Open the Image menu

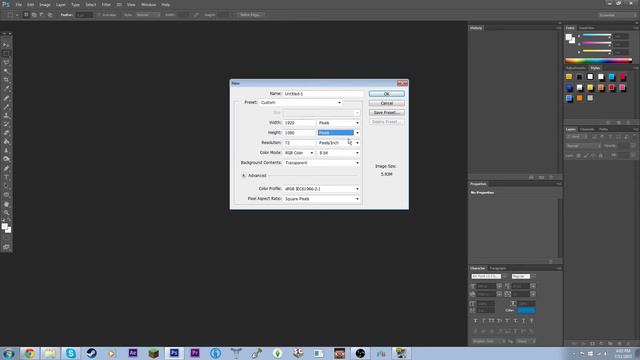point(45,4)
